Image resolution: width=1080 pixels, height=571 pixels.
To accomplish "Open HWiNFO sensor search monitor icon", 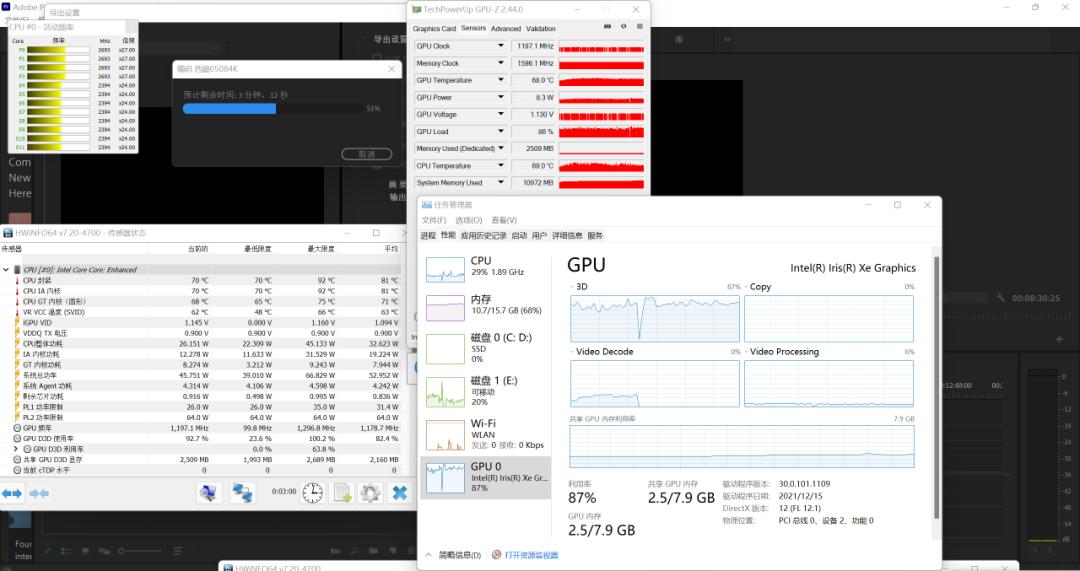I will [x=209, y=492].
